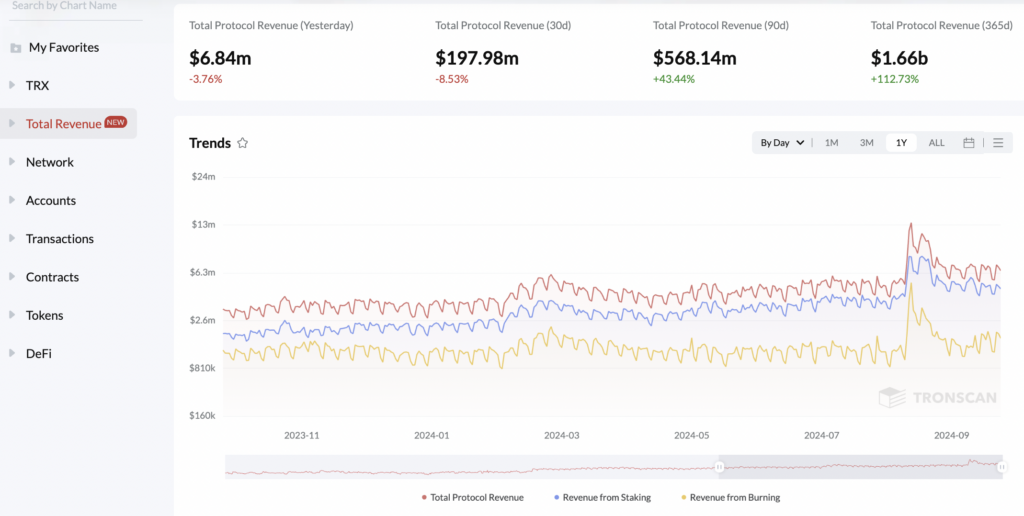Expand the Tokens category arrow
1024x516 pixels.
point(12,314)
